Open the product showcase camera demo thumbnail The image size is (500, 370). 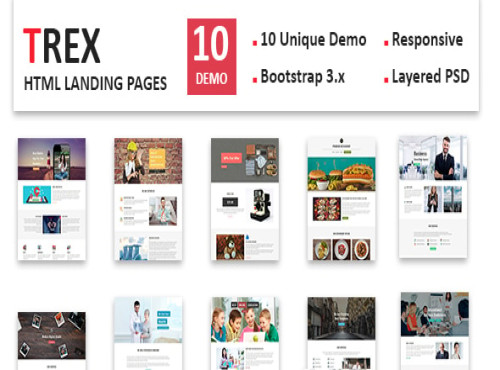click(x=245, y=199)
